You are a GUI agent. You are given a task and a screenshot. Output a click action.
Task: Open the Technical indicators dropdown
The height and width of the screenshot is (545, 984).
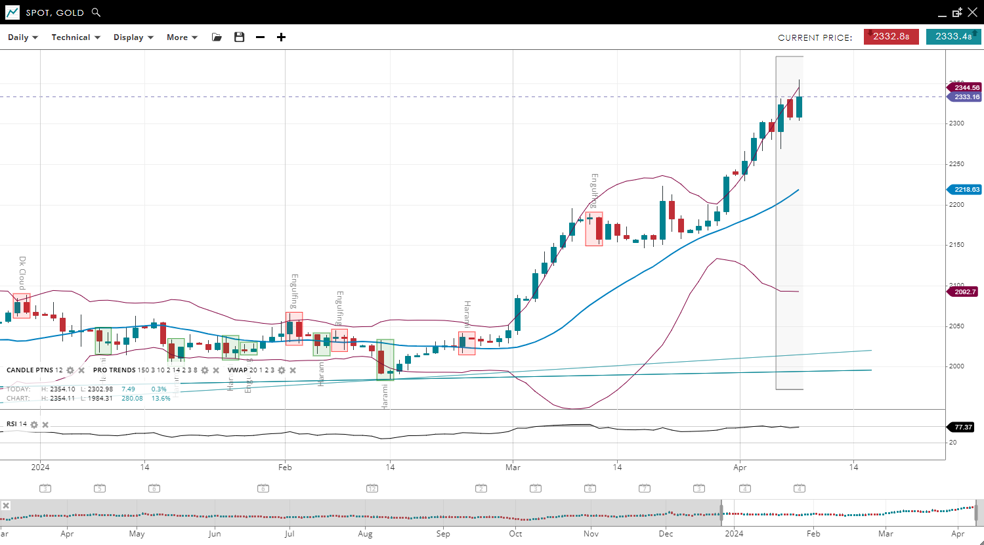(x=76, y=37)
